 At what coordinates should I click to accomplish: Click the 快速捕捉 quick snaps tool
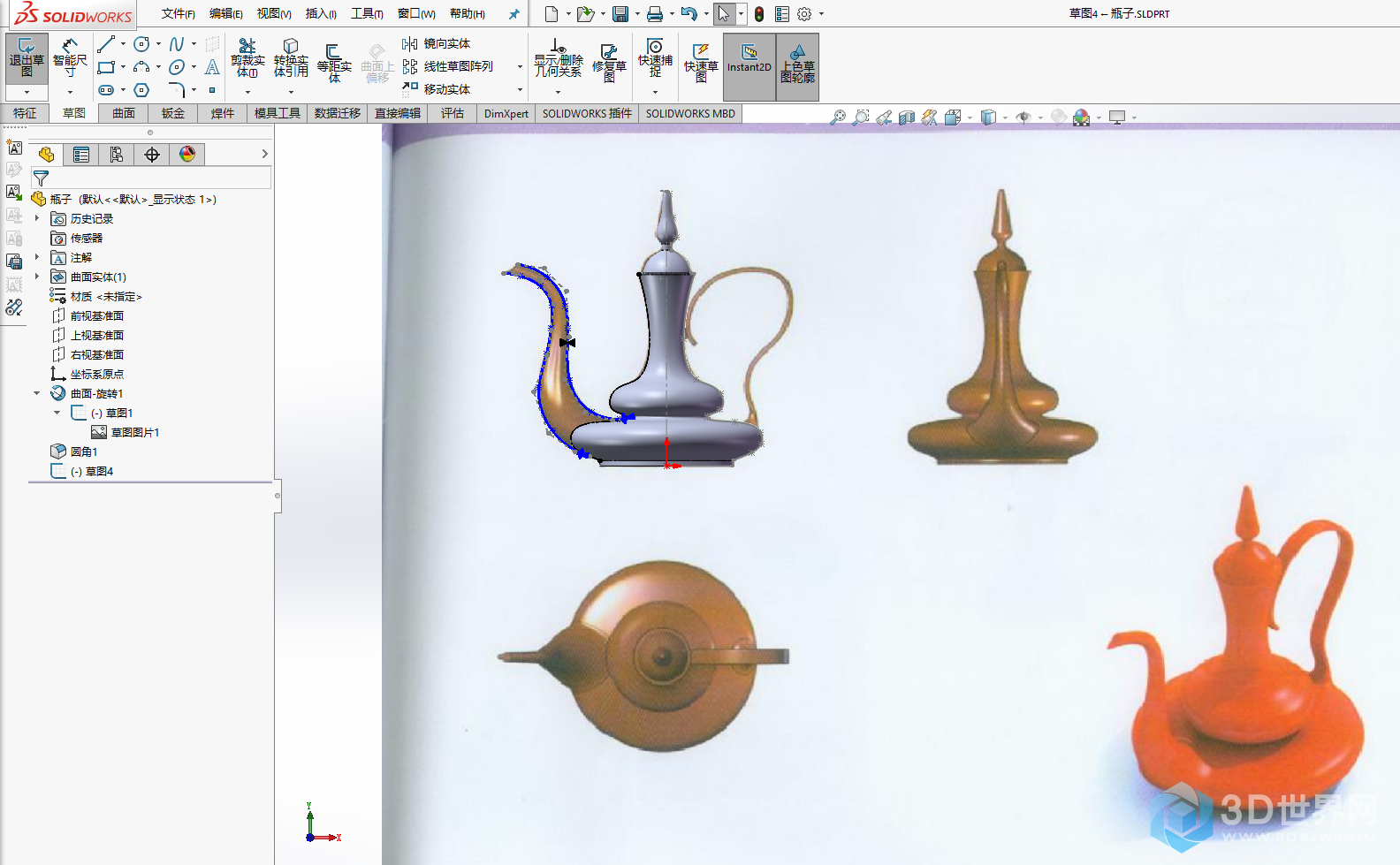pyautogui.click(x=655, y=58)
